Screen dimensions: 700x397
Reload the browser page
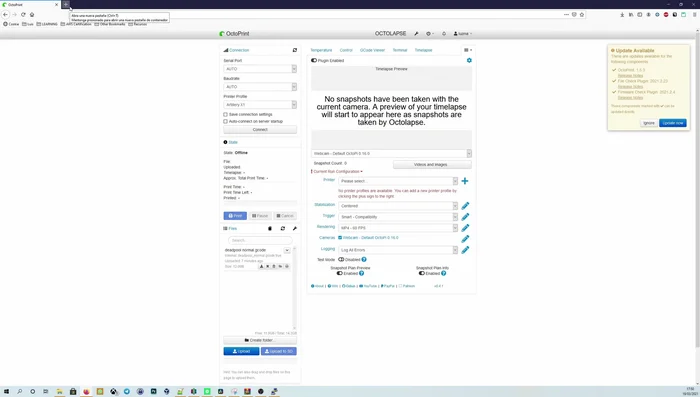click(23, 14)
